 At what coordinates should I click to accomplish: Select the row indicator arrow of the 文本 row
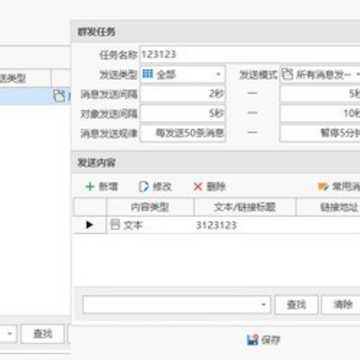pos(90,225)
